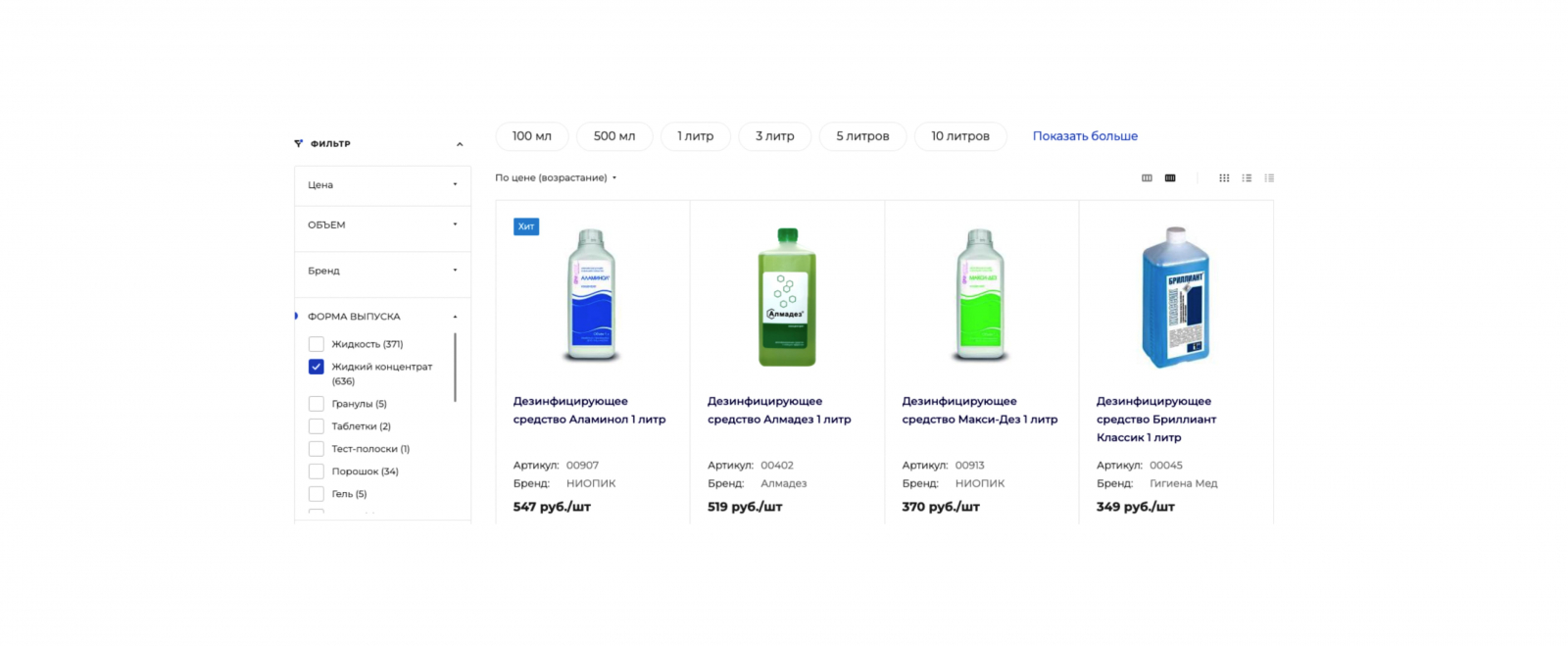
Task: Tick the 'Порошок (34)' checkbox
Action: coord(317,472)
